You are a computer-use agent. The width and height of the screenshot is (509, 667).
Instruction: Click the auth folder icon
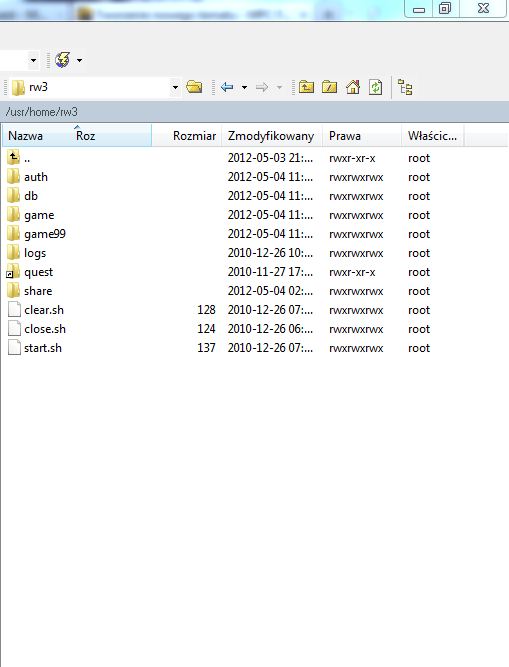(14, 177)
